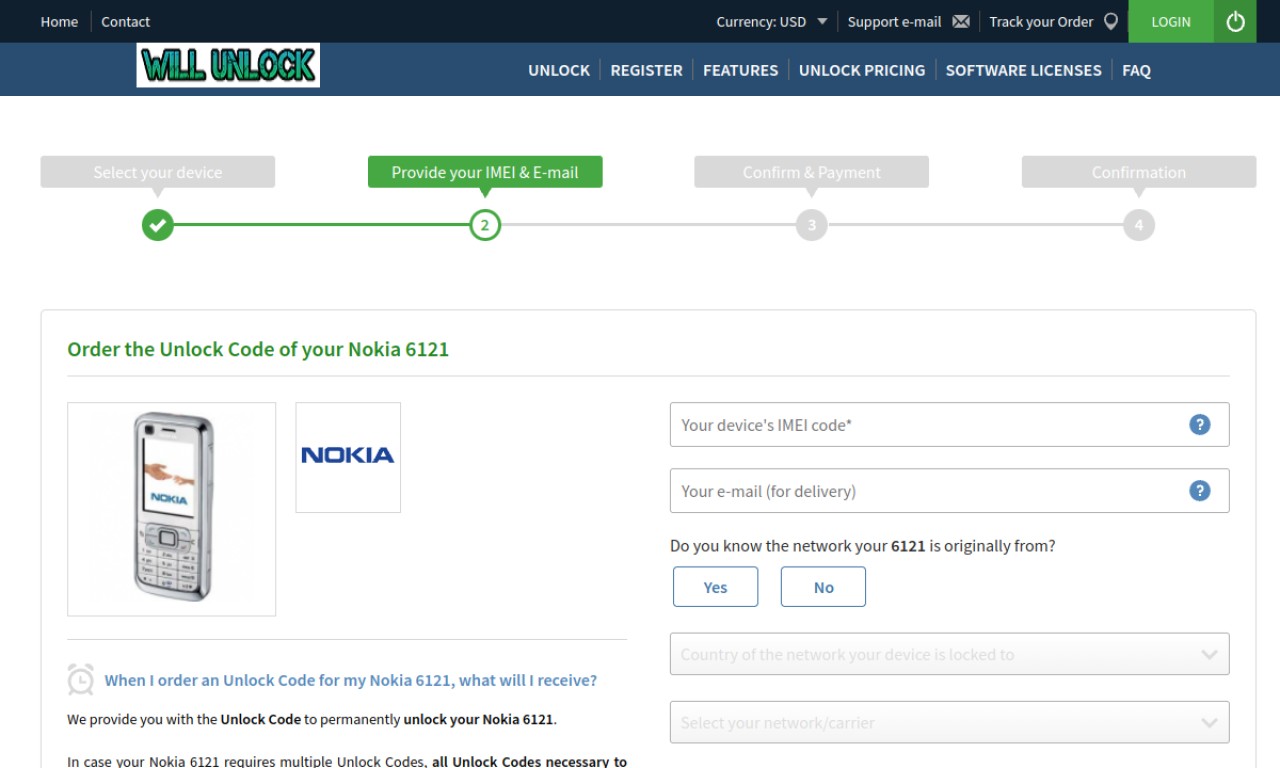Click the step 3 circle in progress bar
This screenshot has height=768, width=1280.
pyautogui.click(x=812, y=225)
